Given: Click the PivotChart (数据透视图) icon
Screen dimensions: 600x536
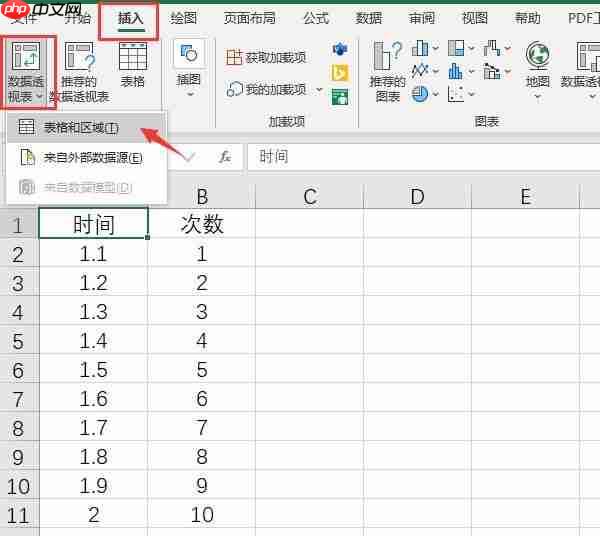Looking at the screenshot, I should click(x=587, y=57).
